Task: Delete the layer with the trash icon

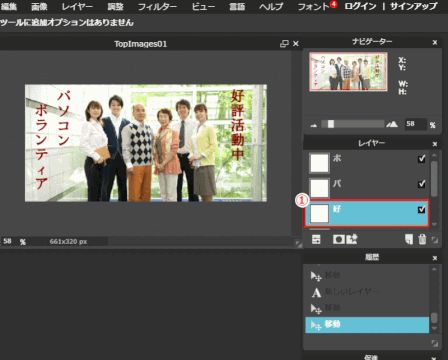Action: pos(422,239)
